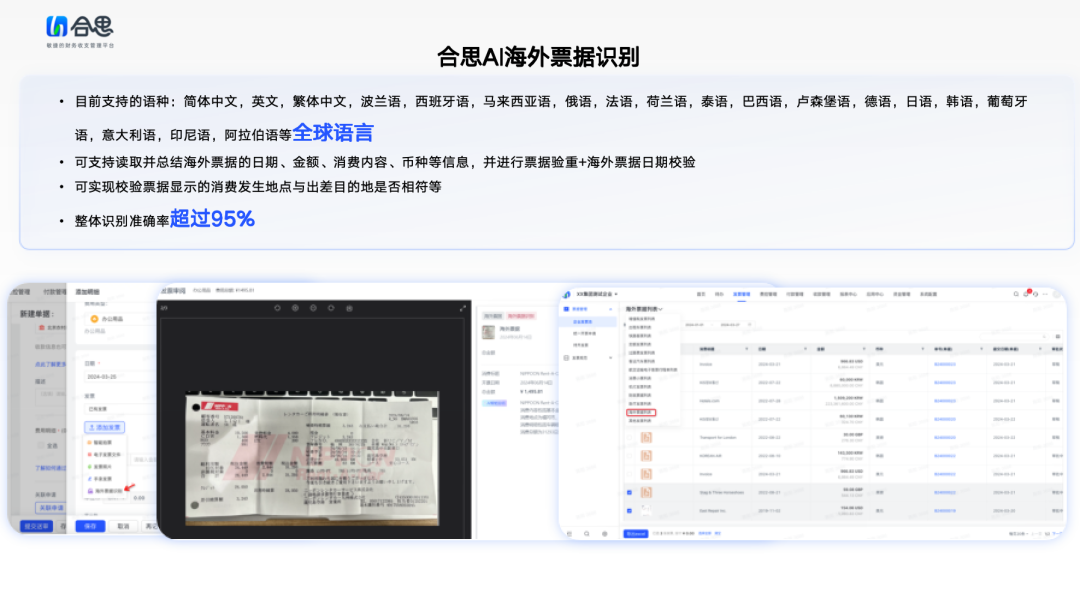The width and height of the screenshot is (1080, 604).
Task: Tick the checkbox for Transport for London row
Action: [630, 437]
